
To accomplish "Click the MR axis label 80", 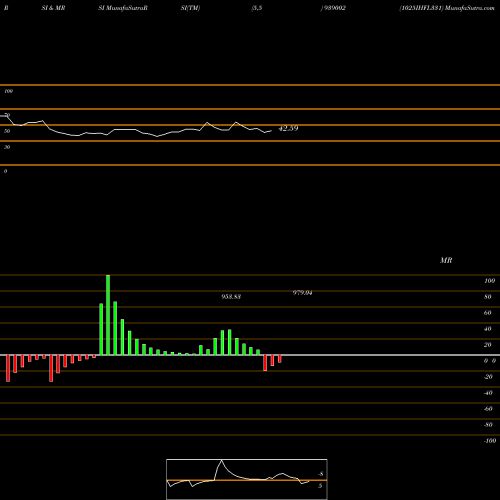I will [x=488, y=297].
